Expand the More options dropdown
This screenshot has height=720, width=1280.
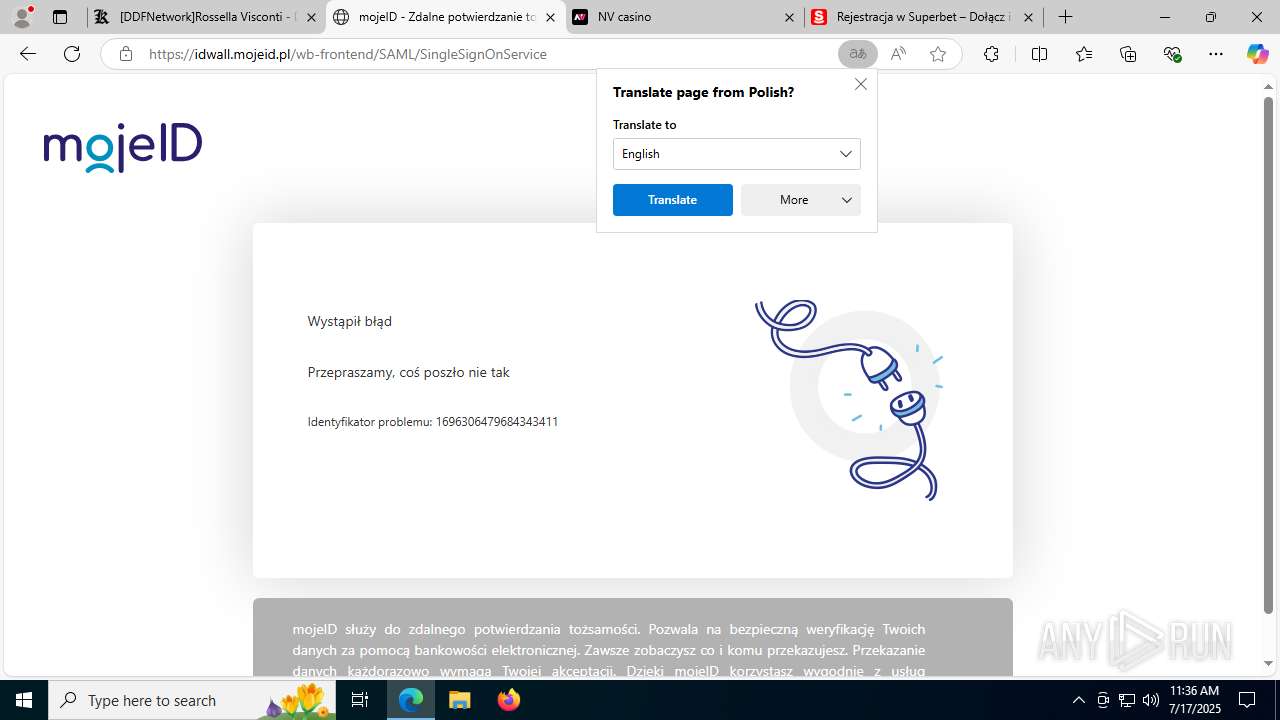click(801, 200)
